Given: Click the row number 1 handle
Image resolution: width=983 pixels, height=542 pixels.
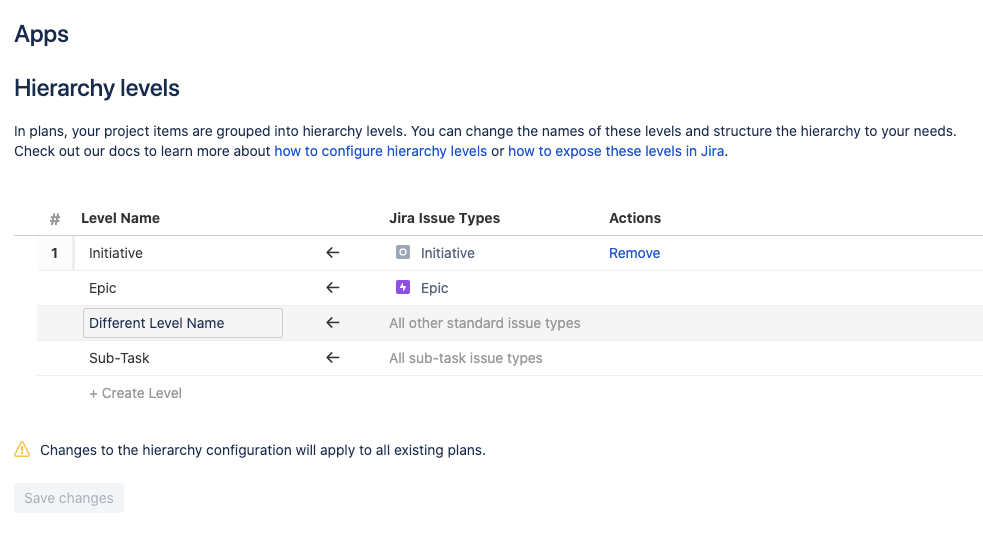Looking at the screenshot, I should coord(55,253).
